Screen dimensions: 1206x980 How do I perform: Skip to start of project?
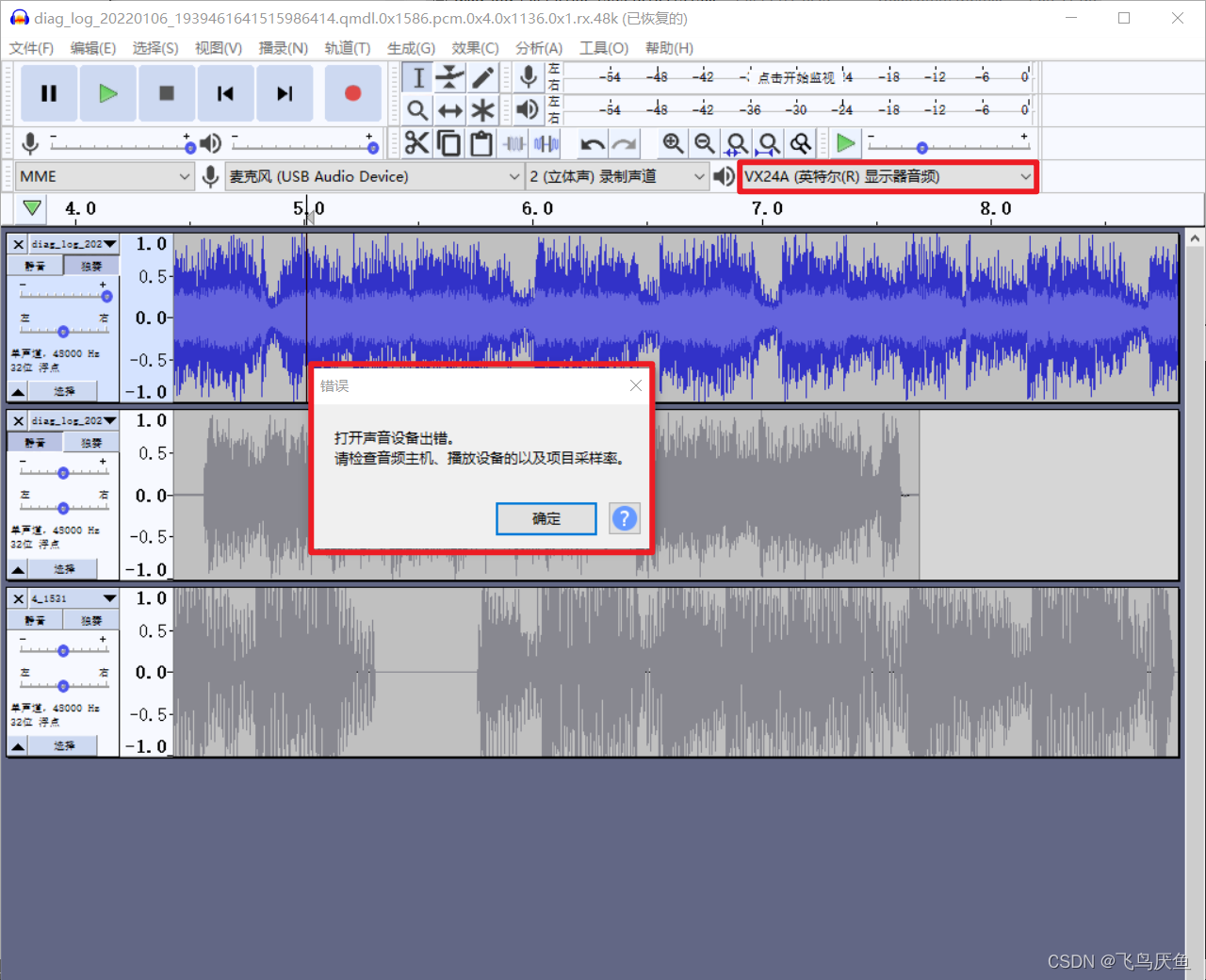[x=225, y=93]
